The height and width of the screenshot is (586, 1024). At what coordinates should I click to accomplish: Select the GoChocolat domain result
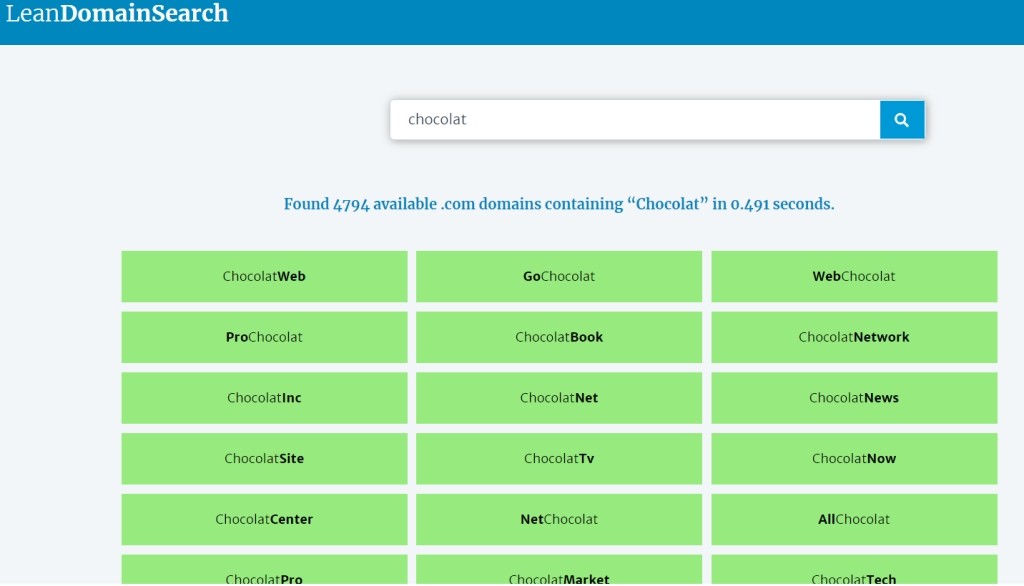pyautogui.click(x=559, y=276)
